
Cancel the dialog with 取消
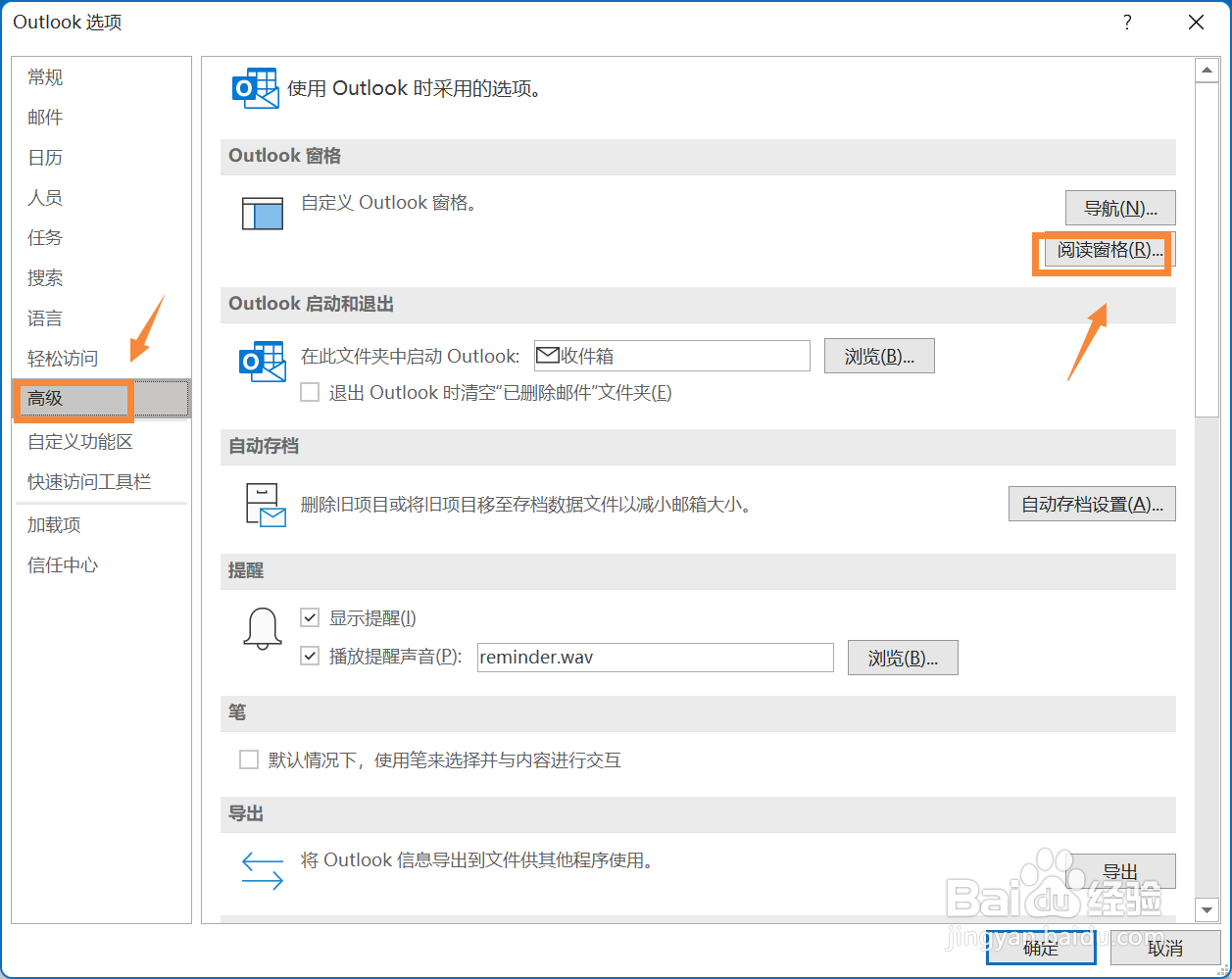tap(1165, 948)
